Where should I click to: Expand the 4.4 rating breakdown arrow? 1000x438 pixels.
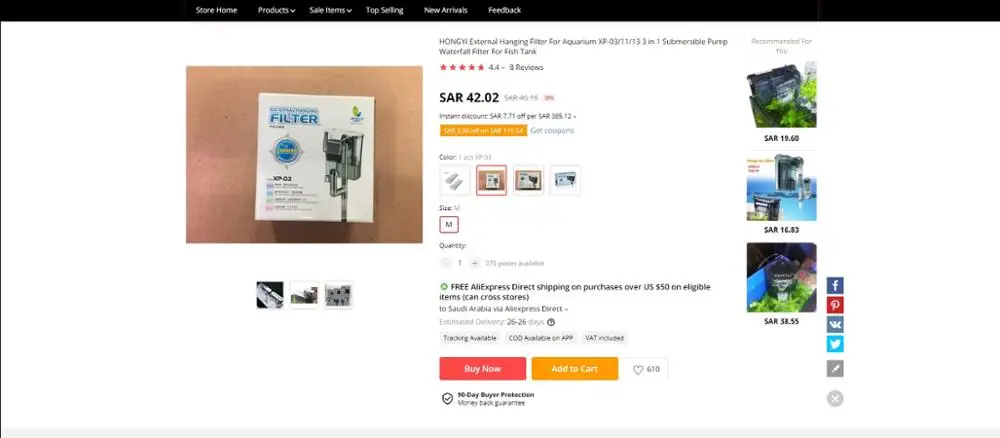(503, 68)
